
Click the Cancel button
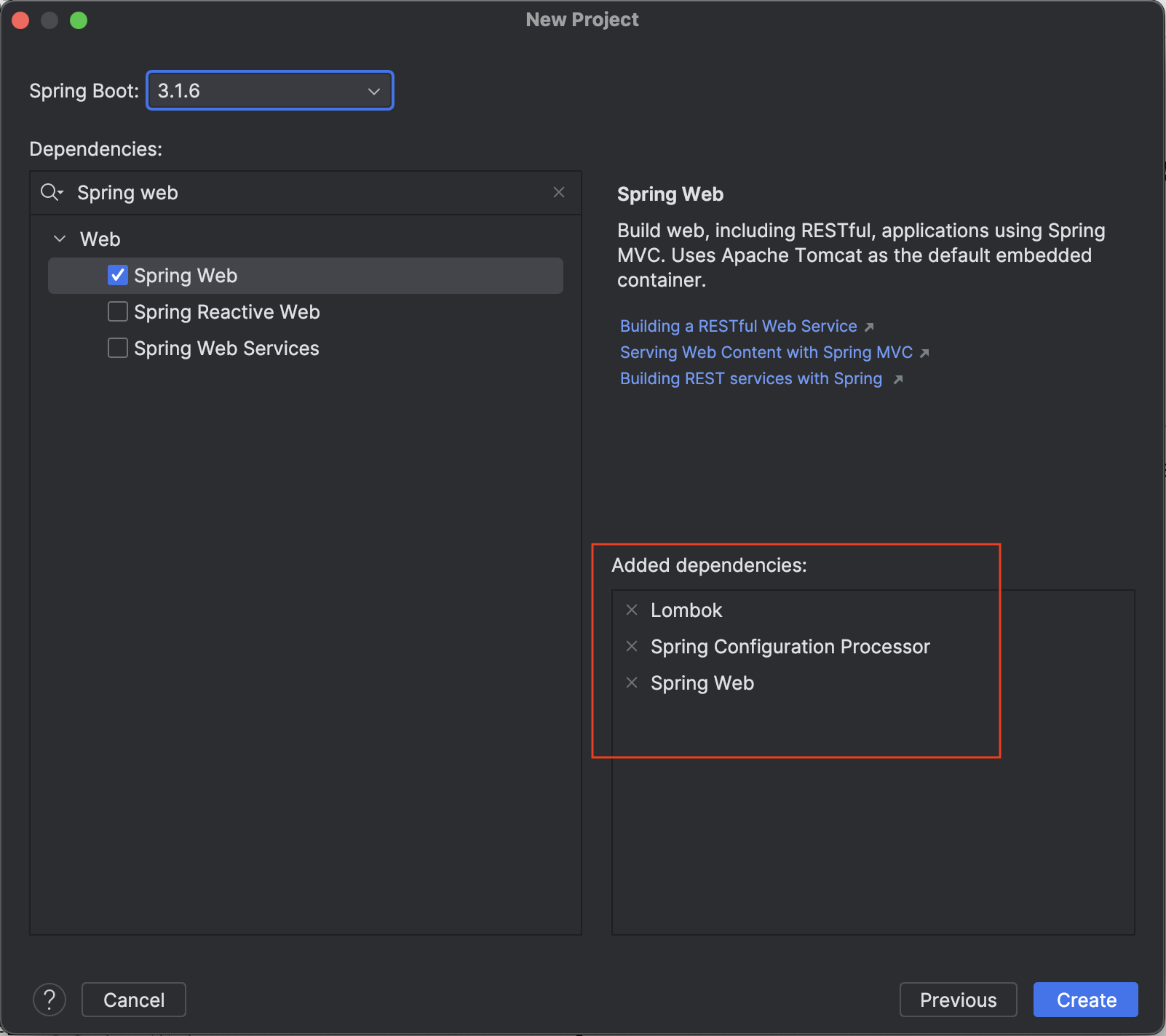tap(134, 1000)
